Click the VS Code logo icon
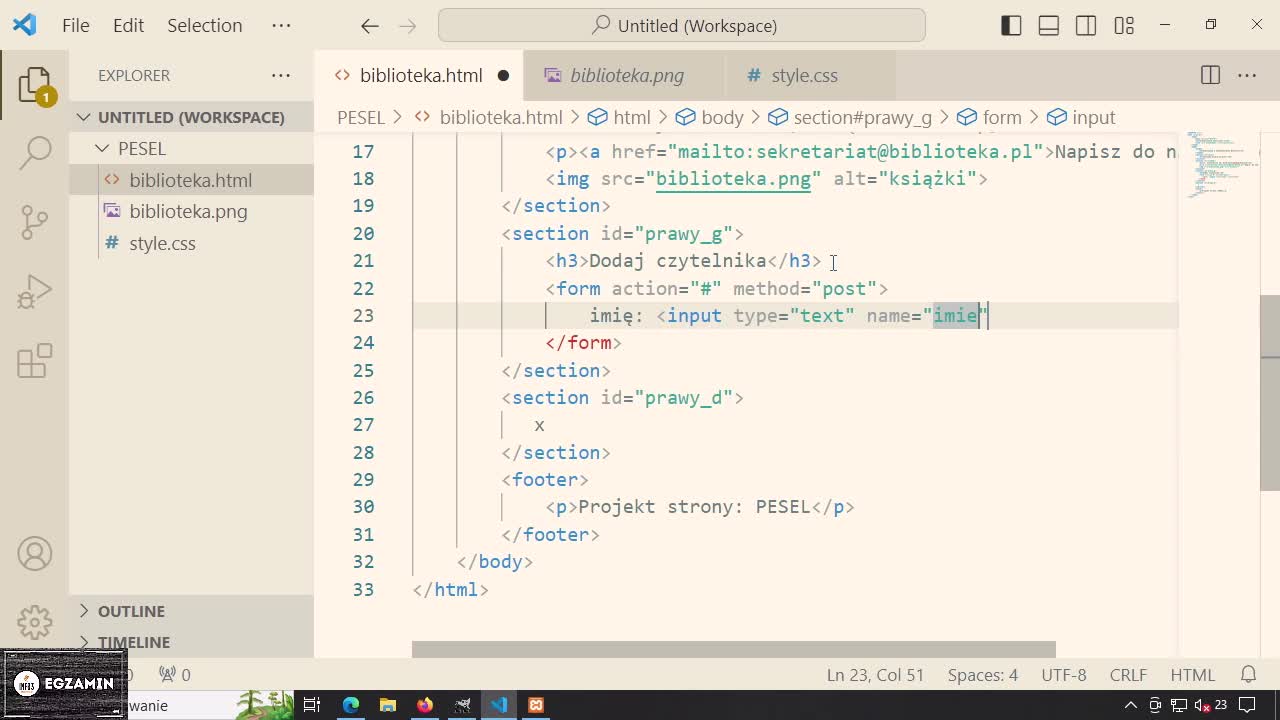Image resolution: width=1280 pixels, height=720 pixels. click(24, 25)
